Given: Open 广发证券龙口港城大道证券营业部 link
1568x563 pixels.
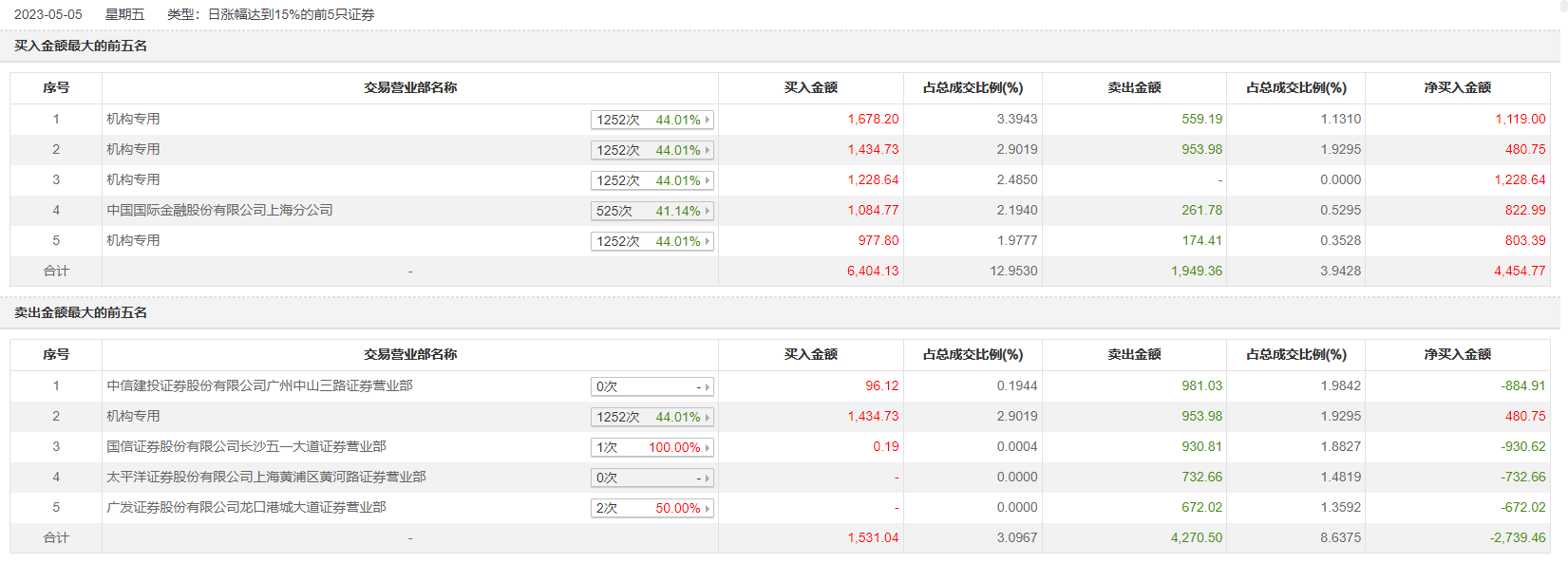Looking at the screenshot, I should [x=246, y=507].
